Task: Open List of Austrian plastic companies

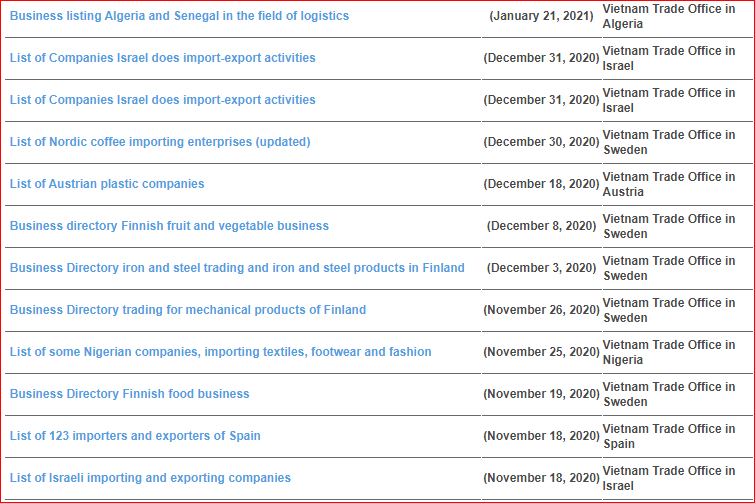Action: (107, 184)
